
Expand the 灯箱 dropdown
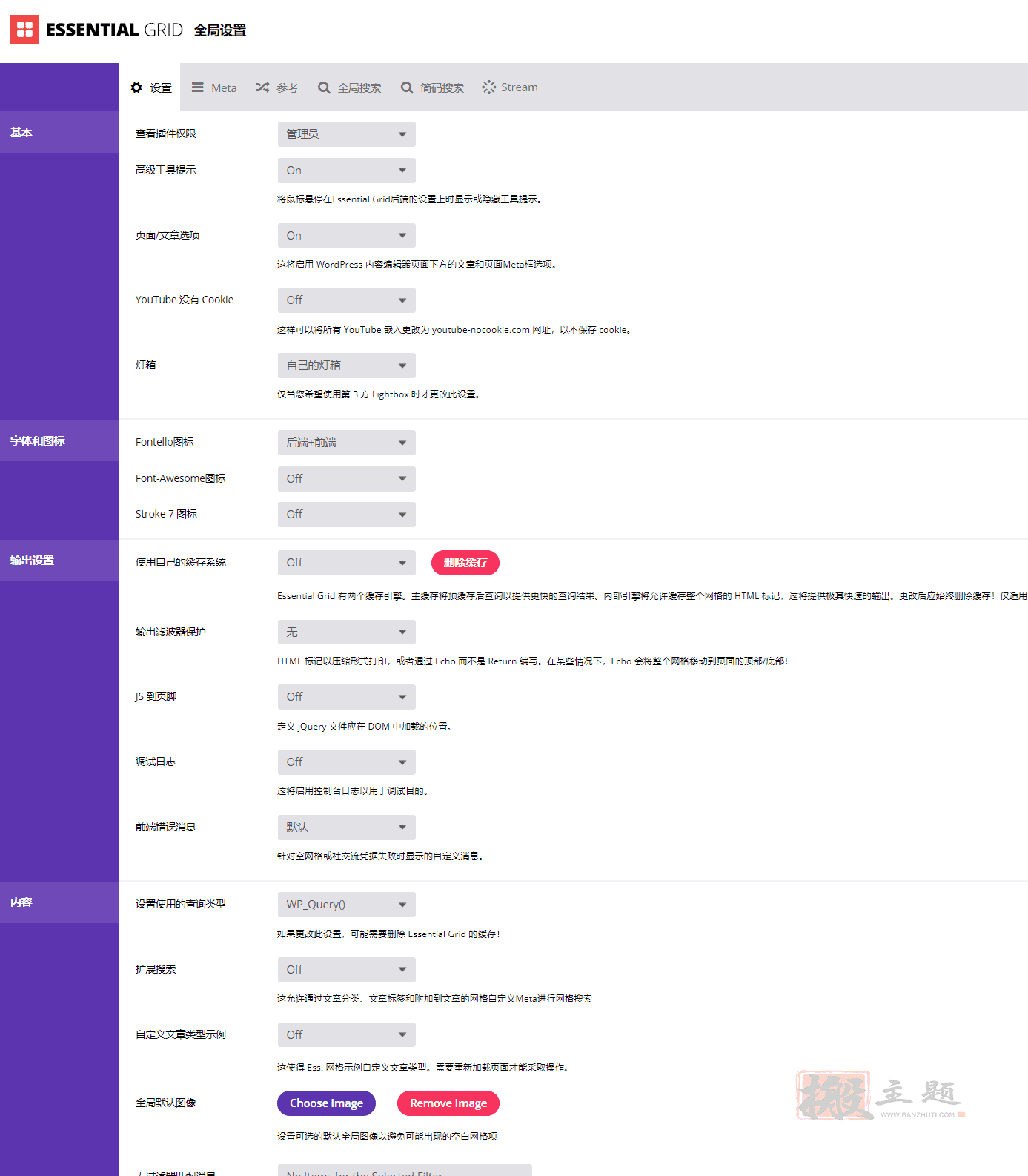tap(346, 366)
